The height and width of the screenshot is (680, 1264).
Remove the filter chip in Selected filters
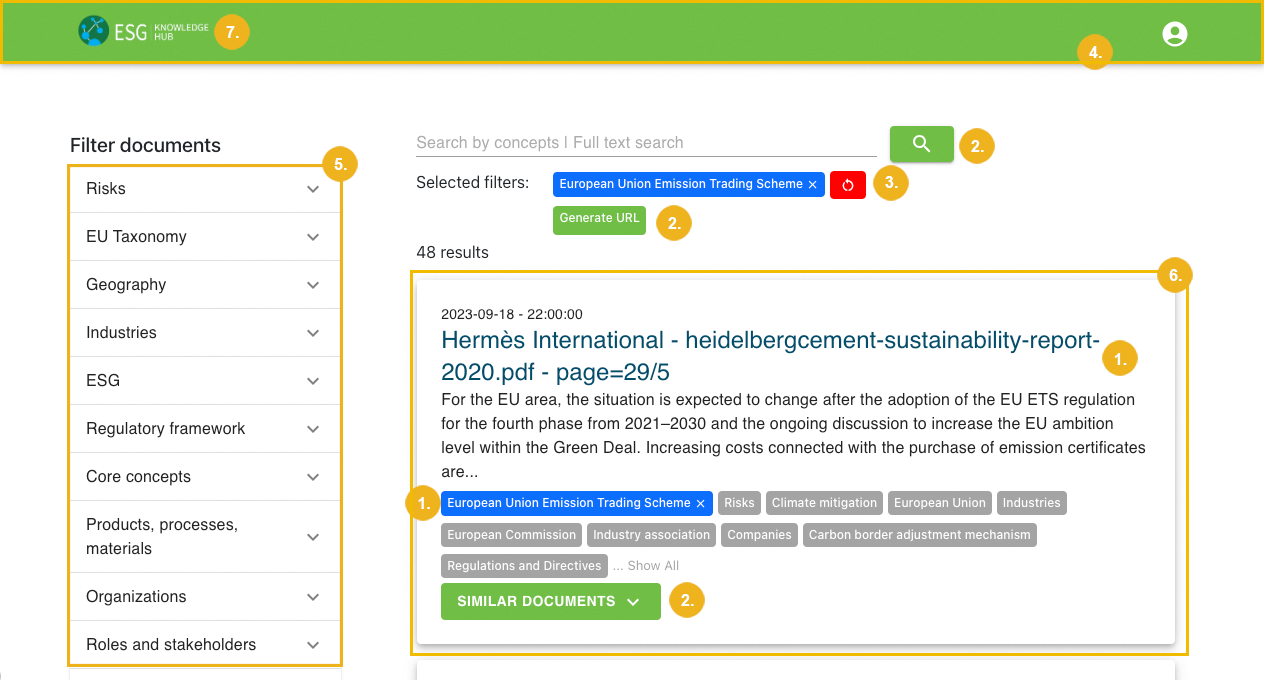pyautogui.click(x=812, y=185)
